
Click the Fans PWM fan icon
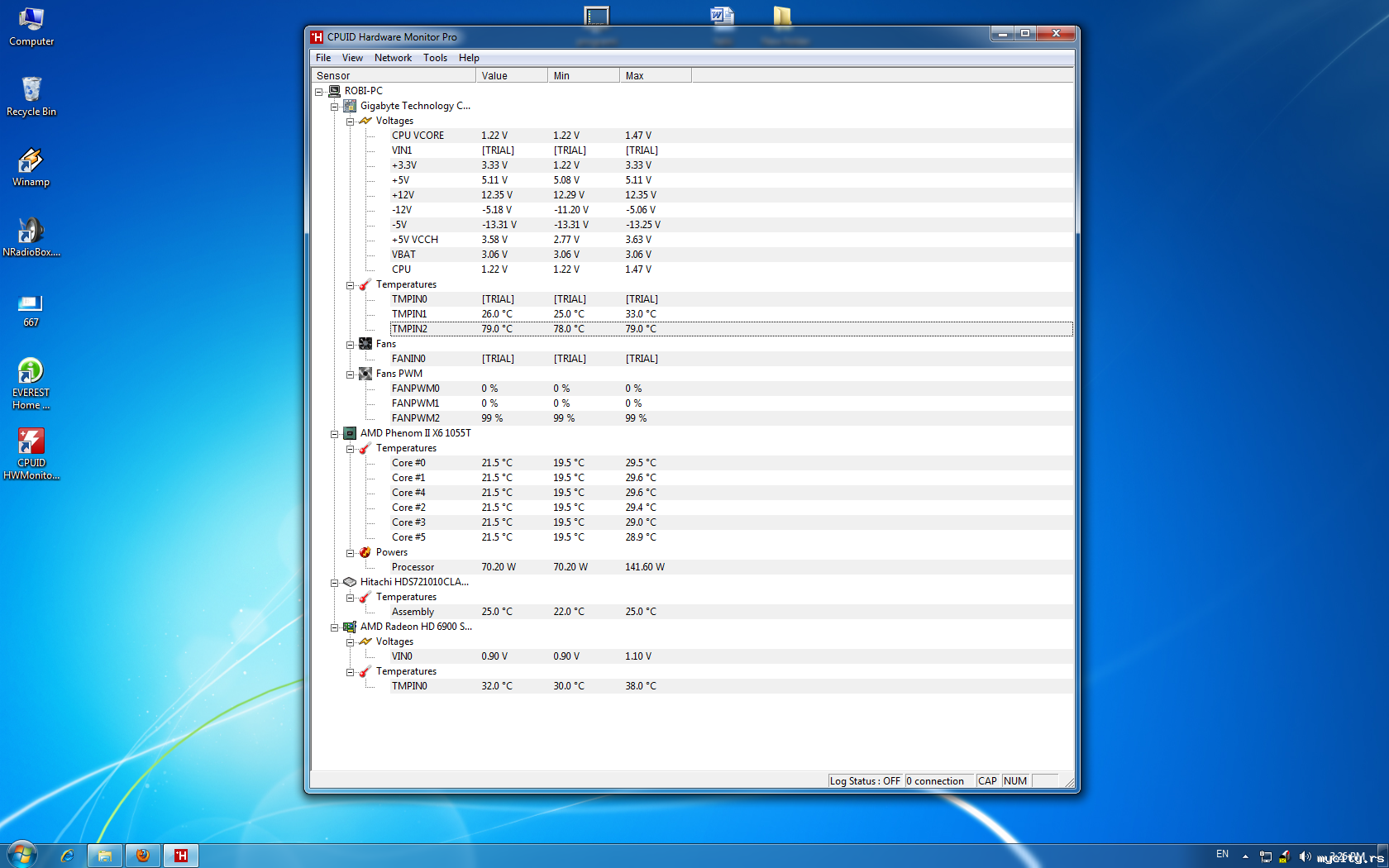click(x=365, y=374)
